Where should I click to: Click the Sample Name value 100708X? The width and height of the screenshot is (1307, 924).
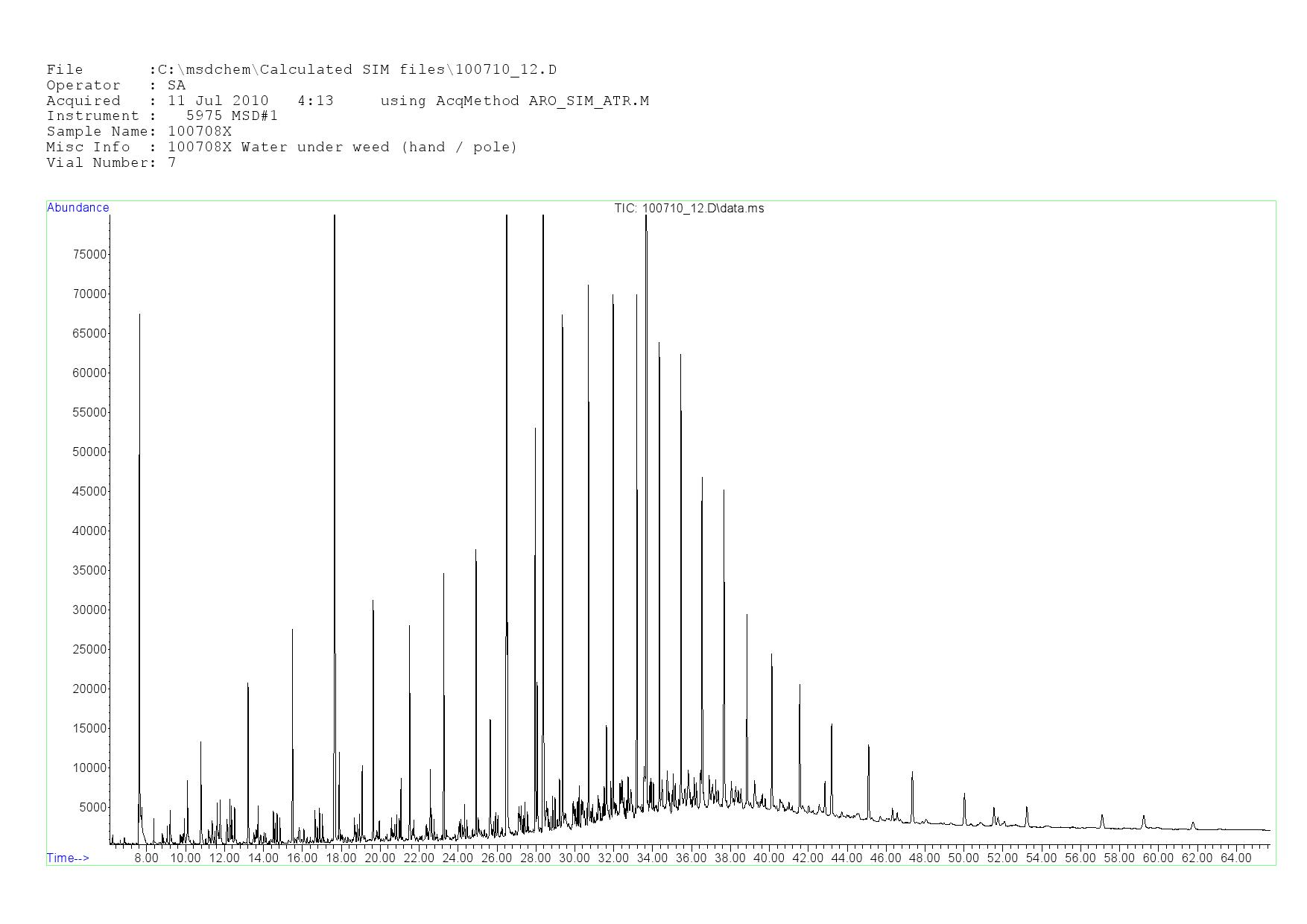[x=199, y=132]
